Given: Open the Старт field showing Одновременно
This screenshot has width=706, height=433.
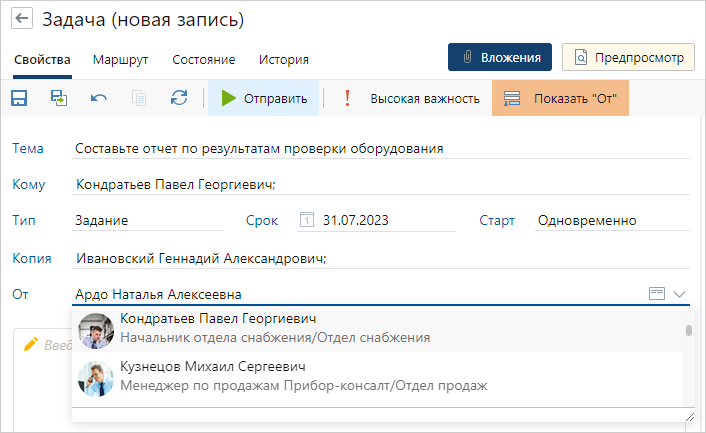Looking at the screenshot, I should tap(610, 221).
